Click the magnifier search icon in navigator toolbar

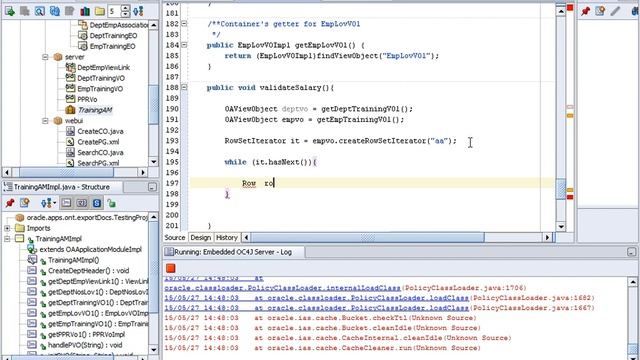tap(40, 11)
